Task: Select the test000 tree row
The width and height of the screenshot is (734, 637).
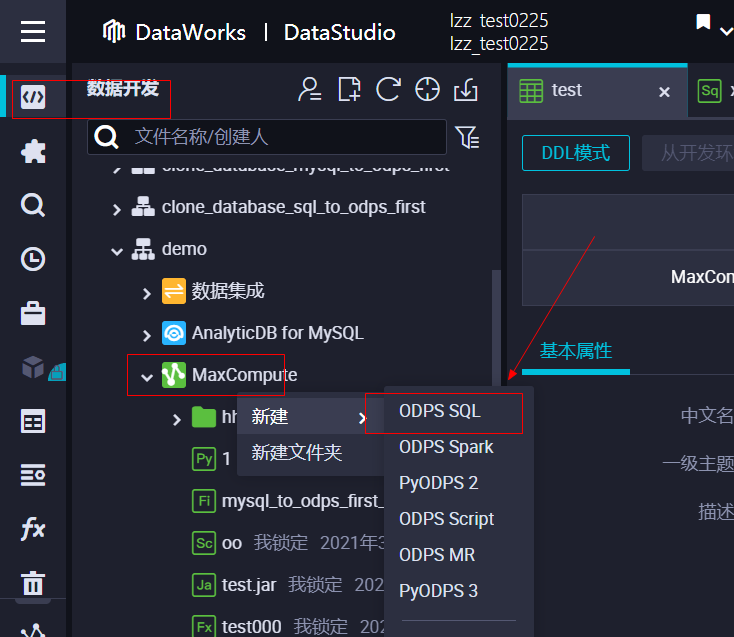Action: 287,626
